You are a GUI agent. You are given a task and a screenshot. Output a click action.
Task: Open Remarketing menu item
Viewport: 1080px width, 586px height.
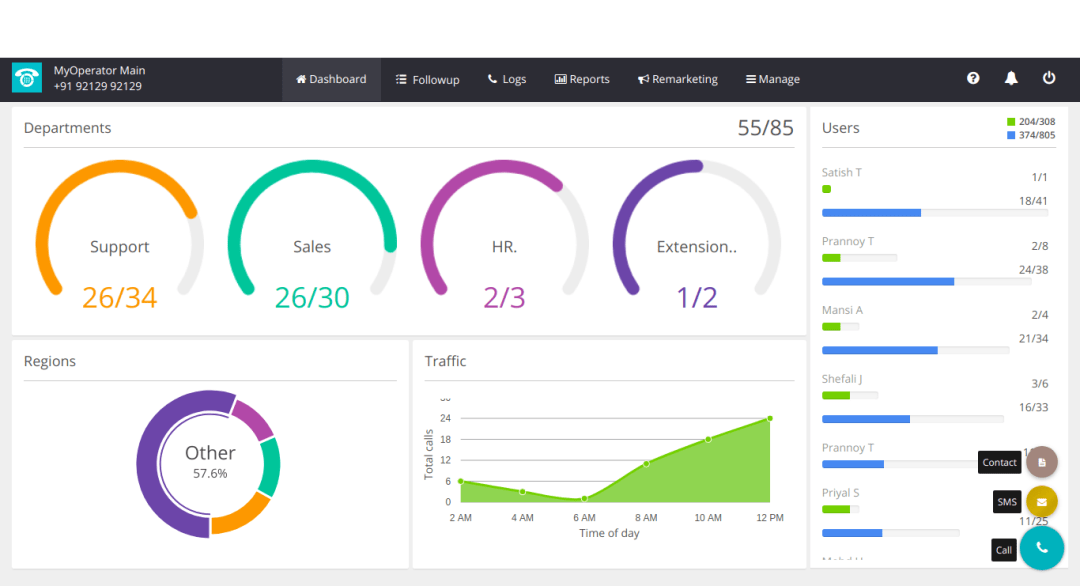[678, 79]
